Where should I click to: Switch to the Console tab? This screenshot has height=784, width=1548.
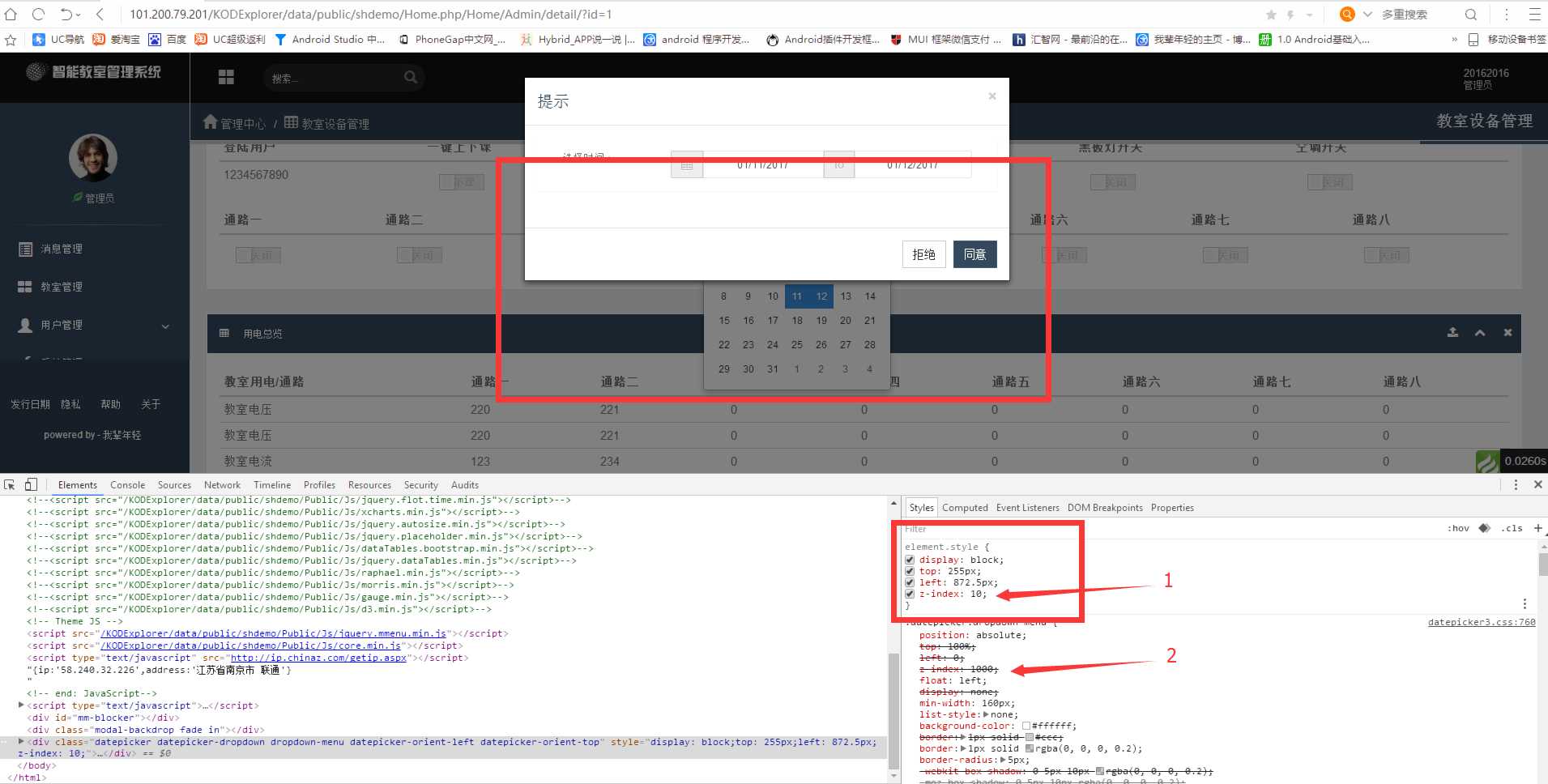[x=128, y=484]
